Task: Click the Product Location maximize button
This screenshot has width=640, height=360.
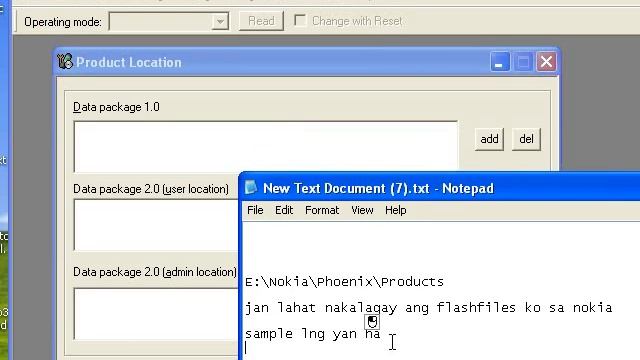Action: (523, 62)
